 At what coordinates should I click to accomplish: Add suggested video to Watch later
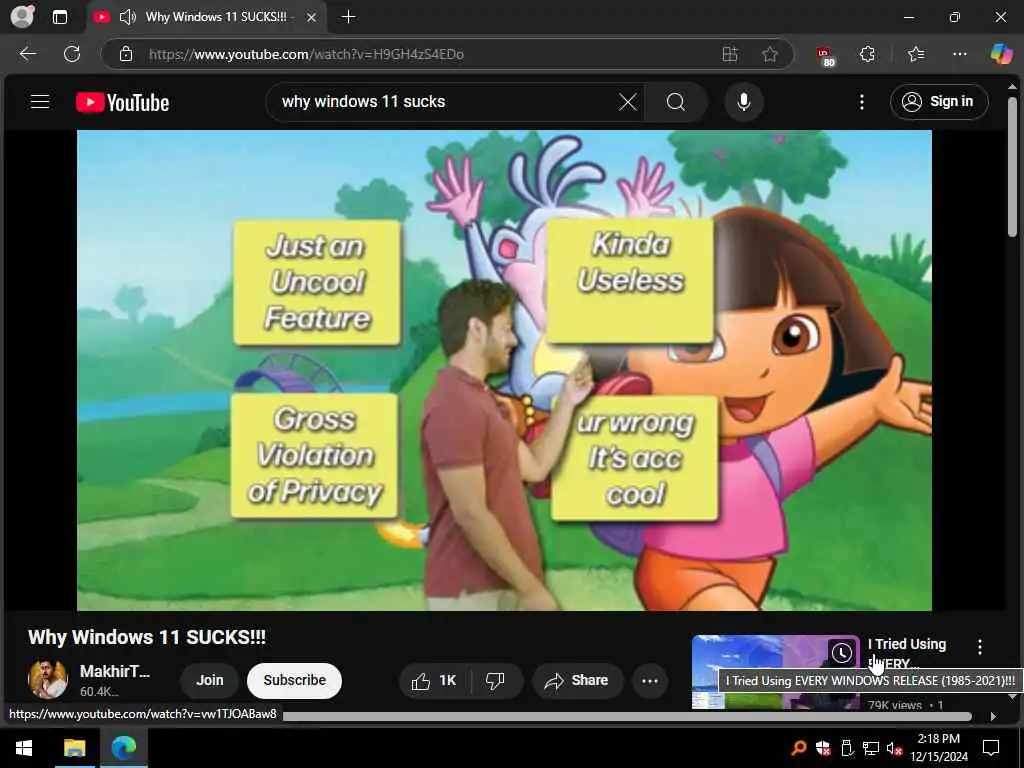(842, 652)
